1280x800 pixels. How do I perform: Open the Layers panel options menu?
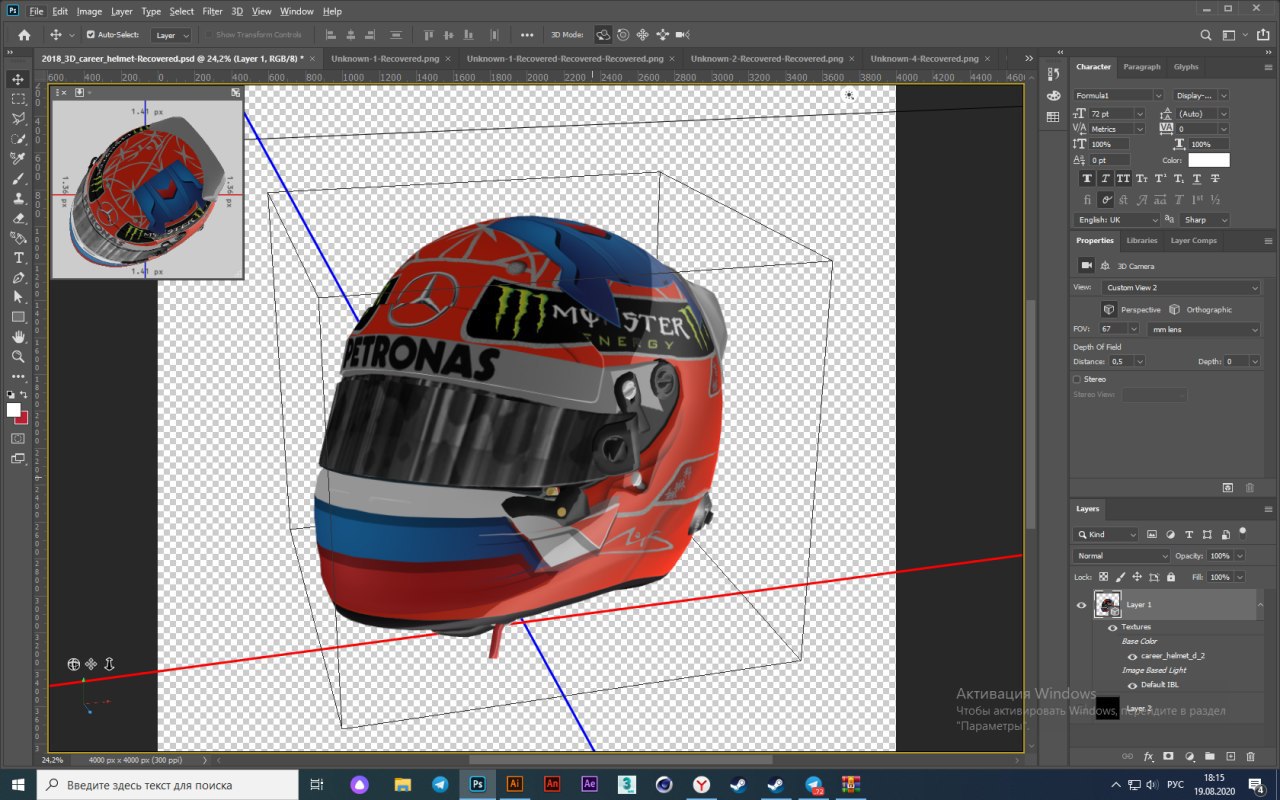[x=1268, y=509]
